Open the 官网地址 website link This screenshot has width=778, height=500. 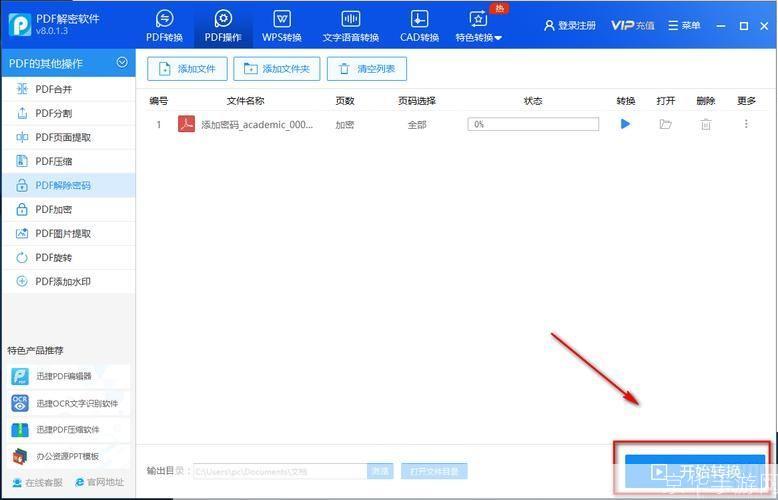99,482
